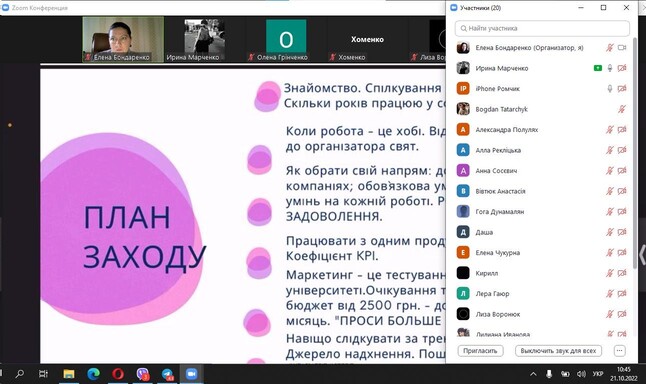This screenshot has height=384, width=646.
Task: Open Telegram from the taskbar
Action: pos(167,374)
